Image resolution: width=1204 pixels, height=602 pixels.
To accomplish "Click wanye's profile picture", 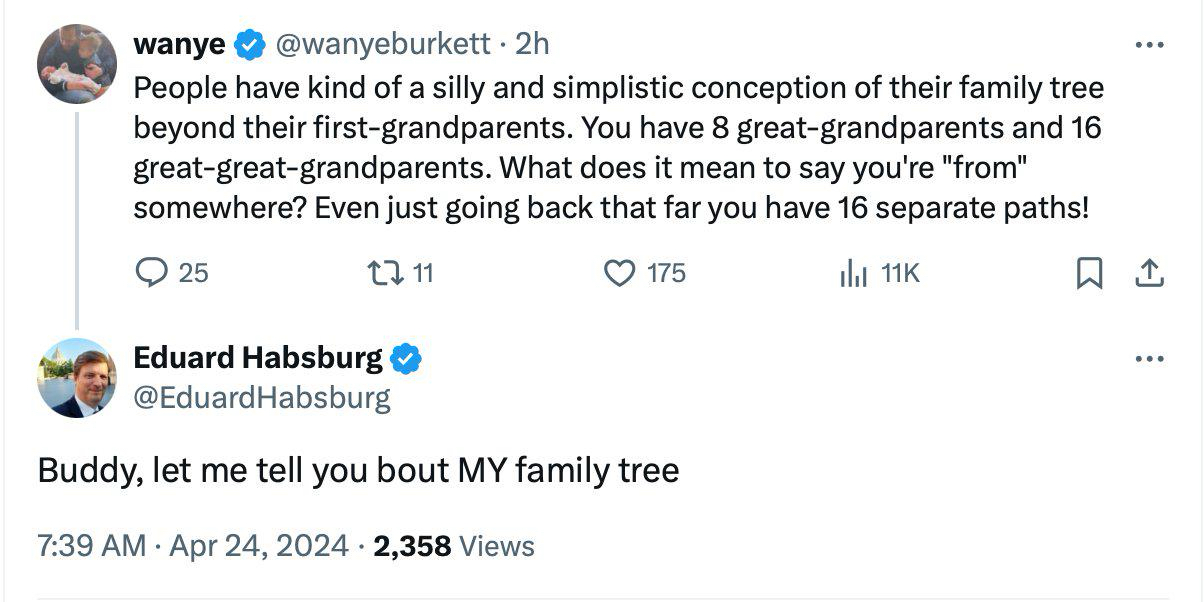I will 77,64.
